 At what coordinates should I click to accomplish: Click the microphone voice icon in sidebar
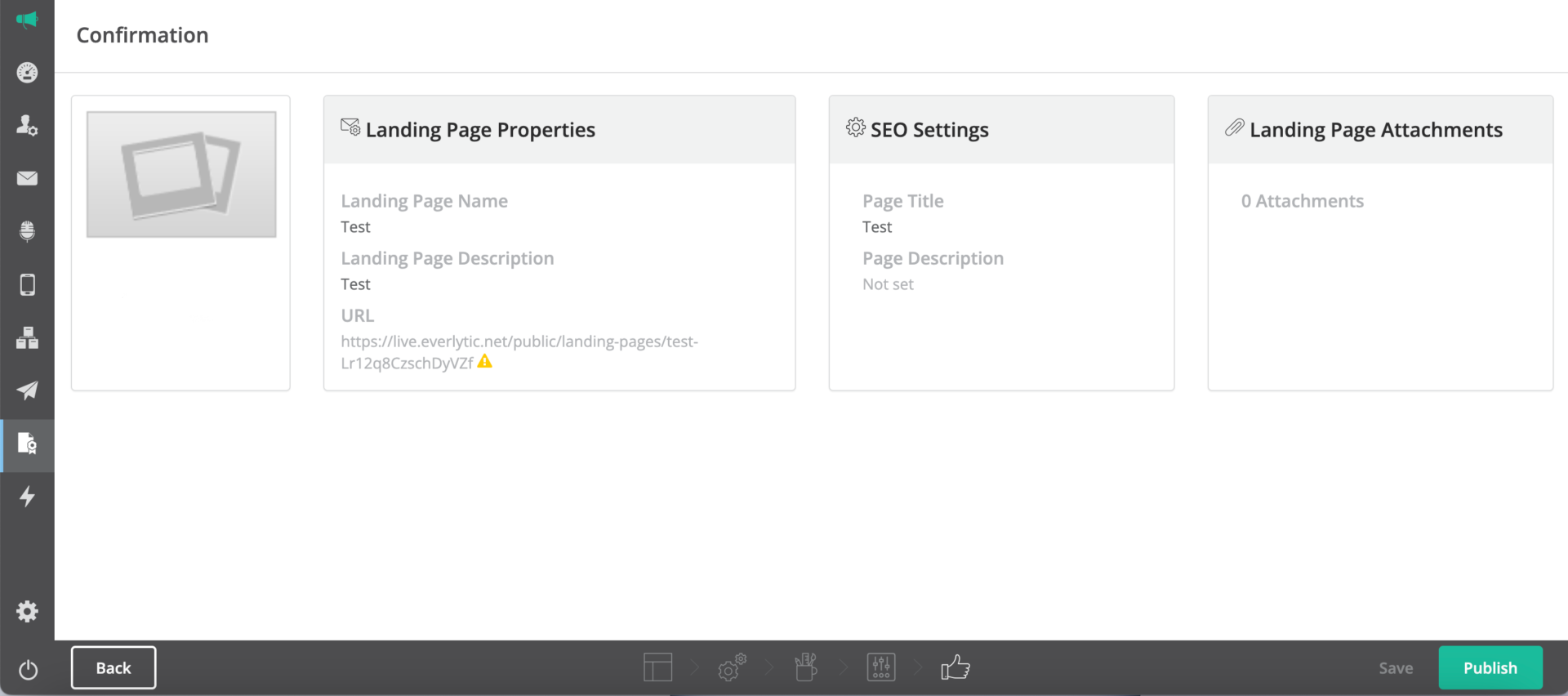pos(27,231)
